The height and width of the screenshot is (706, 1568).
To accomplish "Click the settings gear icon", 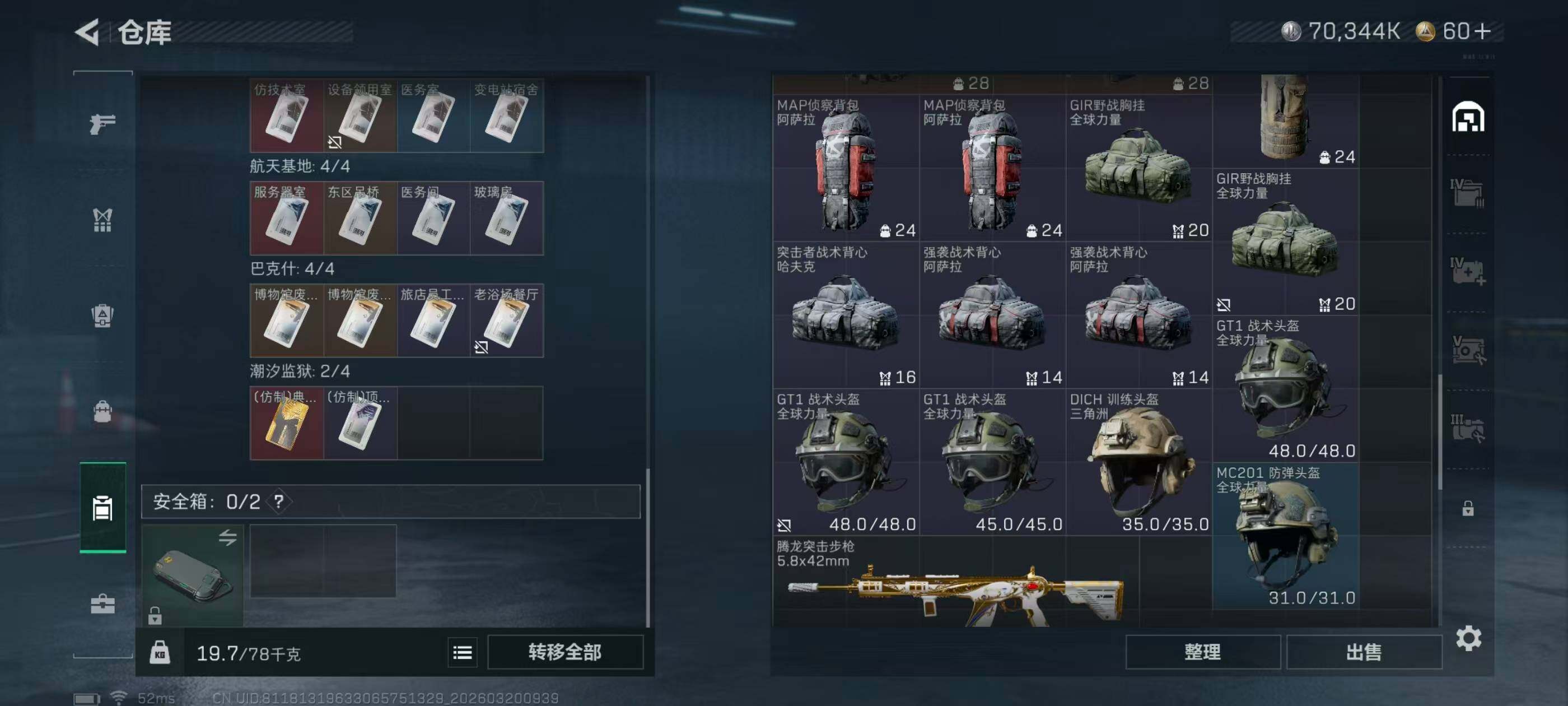I will tap(1468, 638).
